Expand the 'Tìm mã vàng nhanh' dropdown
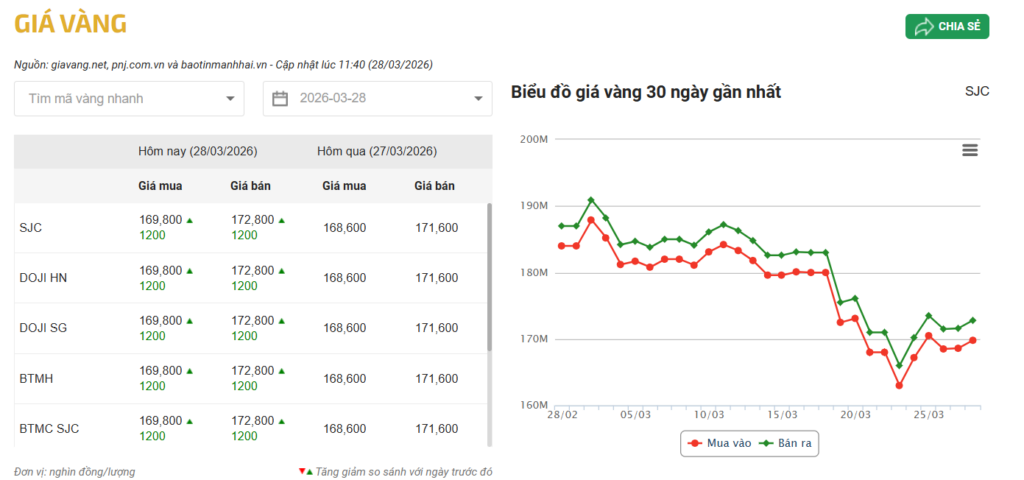The image size is (1024, 480). [230, 99]
